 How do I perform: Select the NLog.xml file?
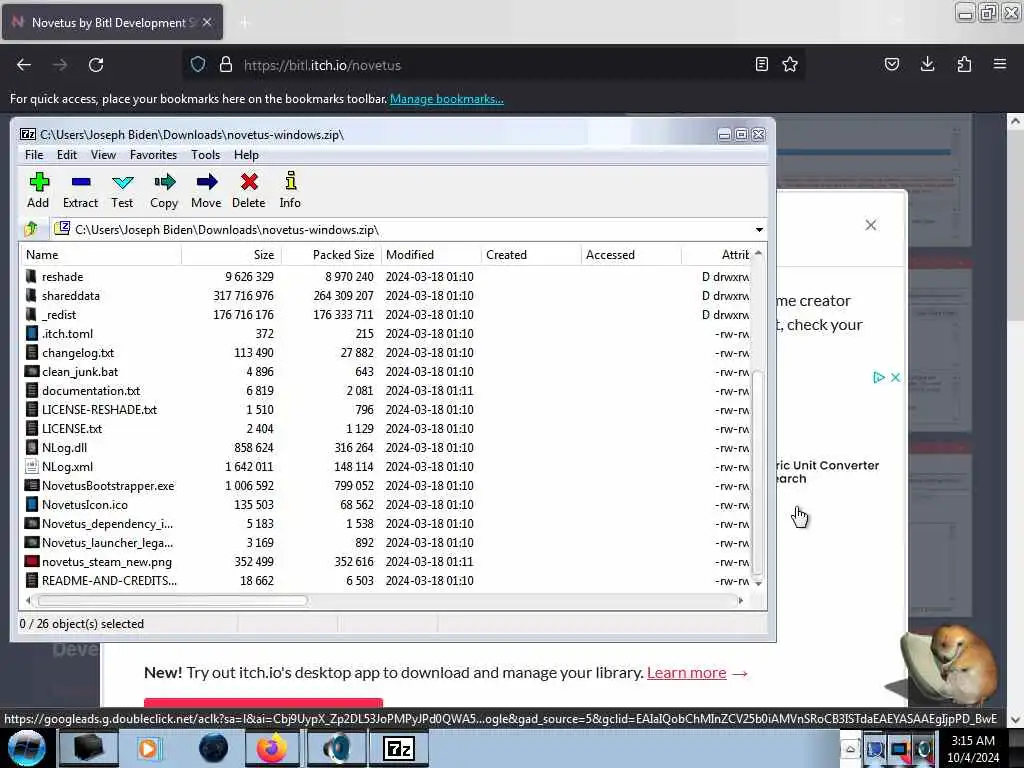(67, 466)
